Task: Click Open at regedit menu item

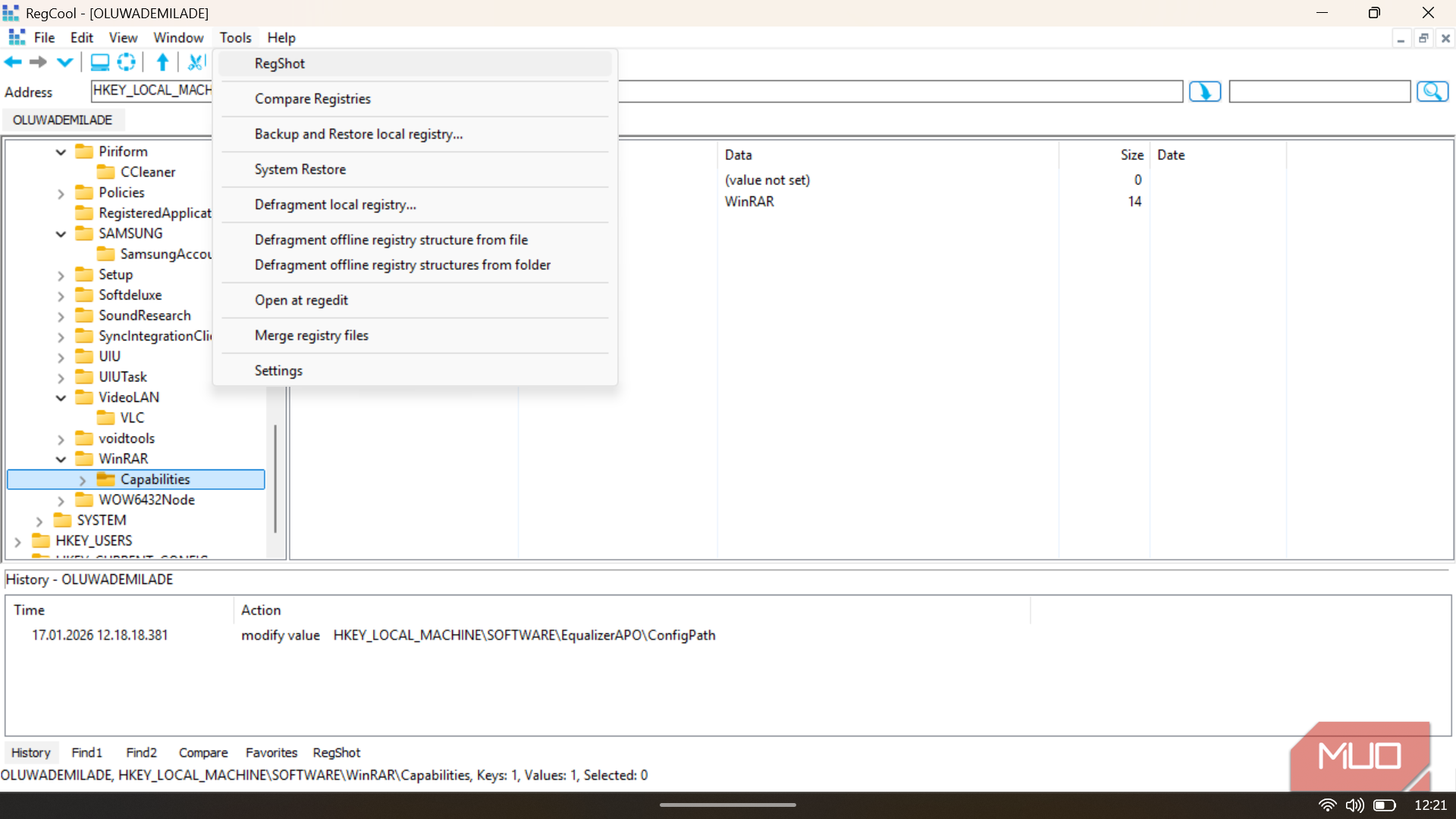Action: point(415,300)
